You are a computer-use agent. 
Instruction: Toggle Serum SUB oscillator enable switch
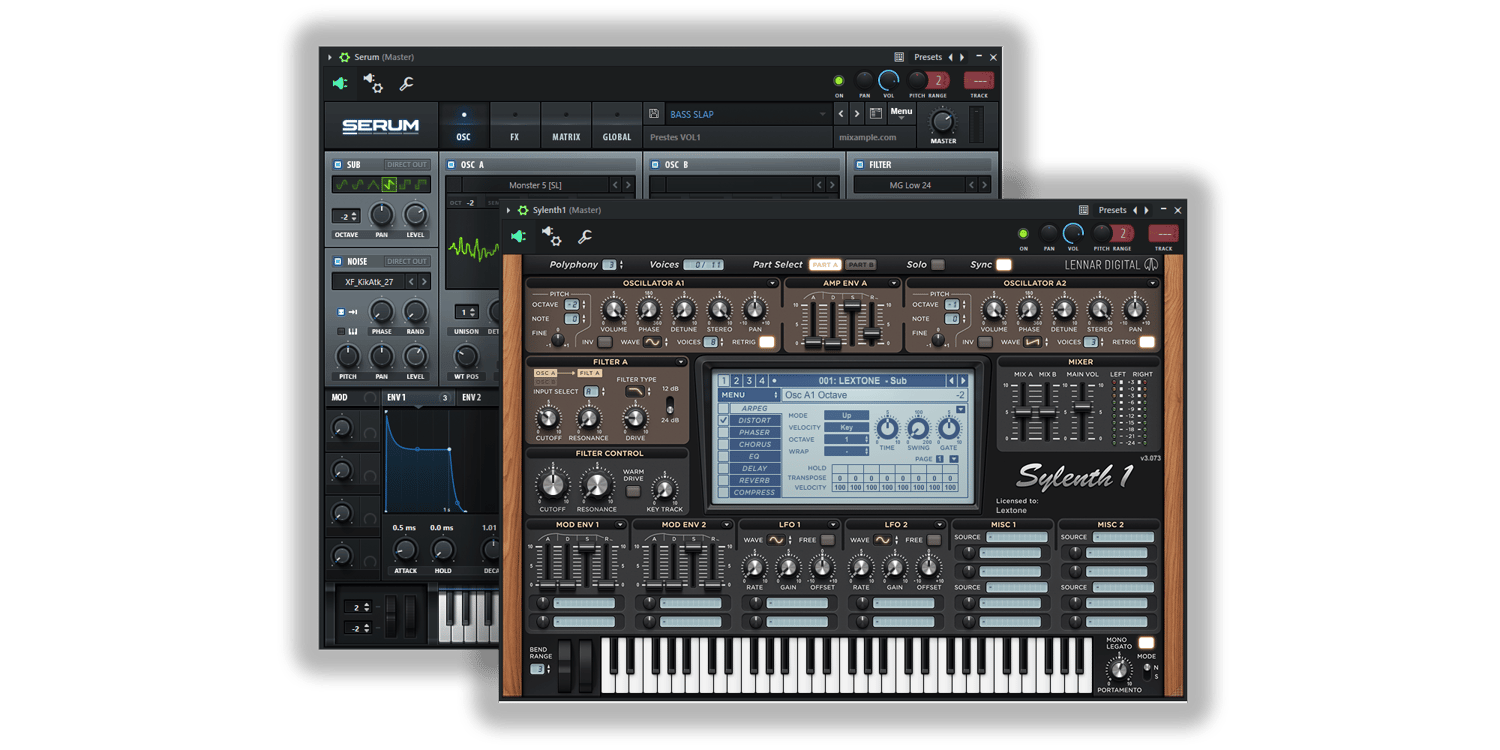(338, 165)
